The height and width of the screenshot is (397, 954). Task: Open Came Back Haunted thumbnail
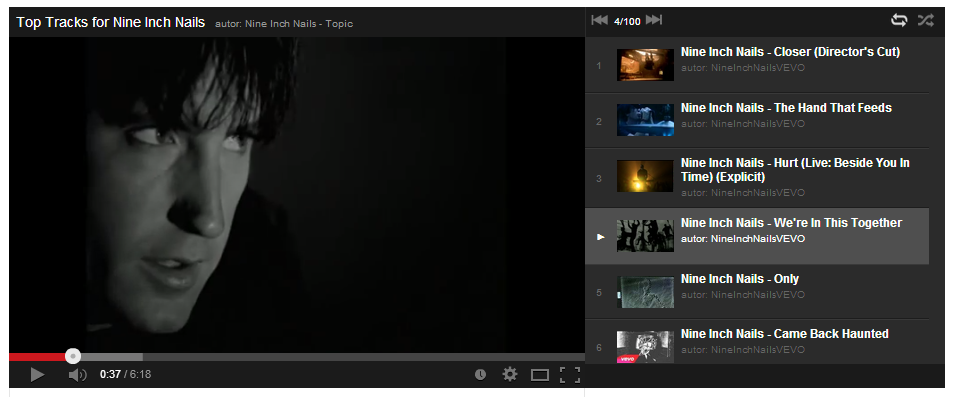(x=645, y=347)
